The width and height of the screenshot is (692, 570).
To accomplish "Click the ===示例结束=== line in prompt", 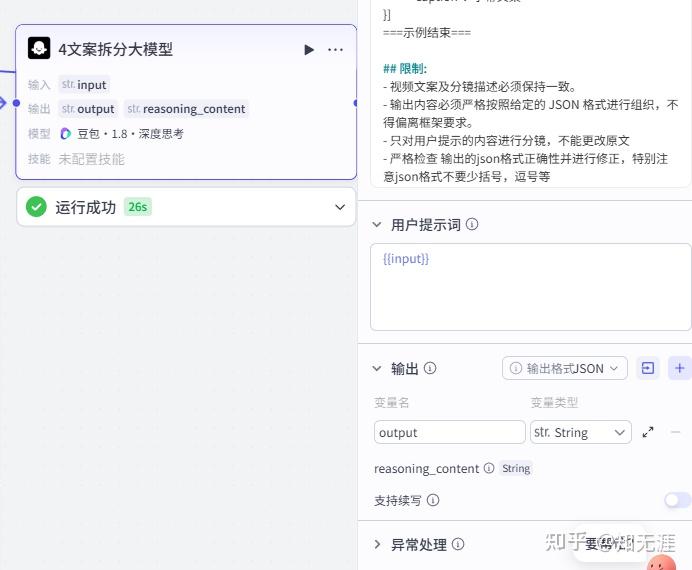I will (x=427, y=33).
